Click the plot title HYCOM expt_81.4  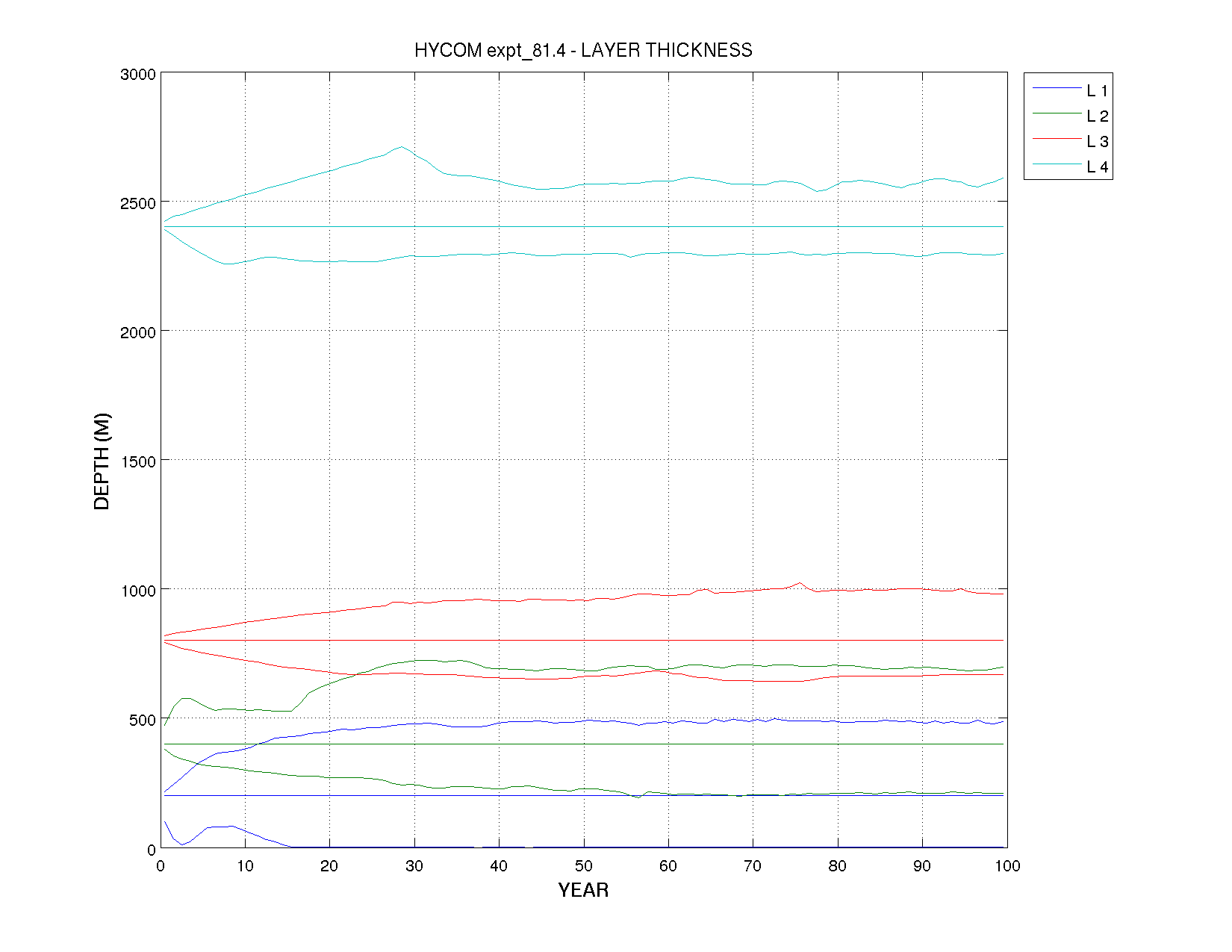[583, 50]
